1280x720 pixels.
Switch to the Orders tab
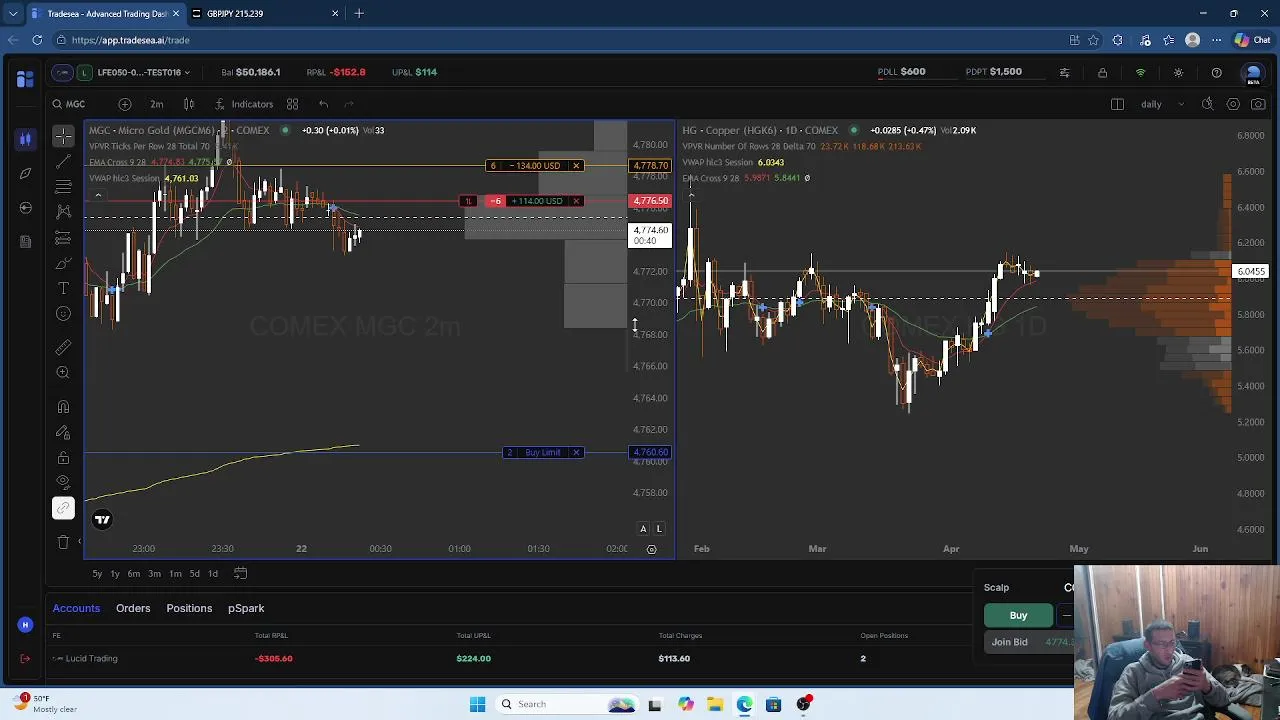tap(133, 608)
